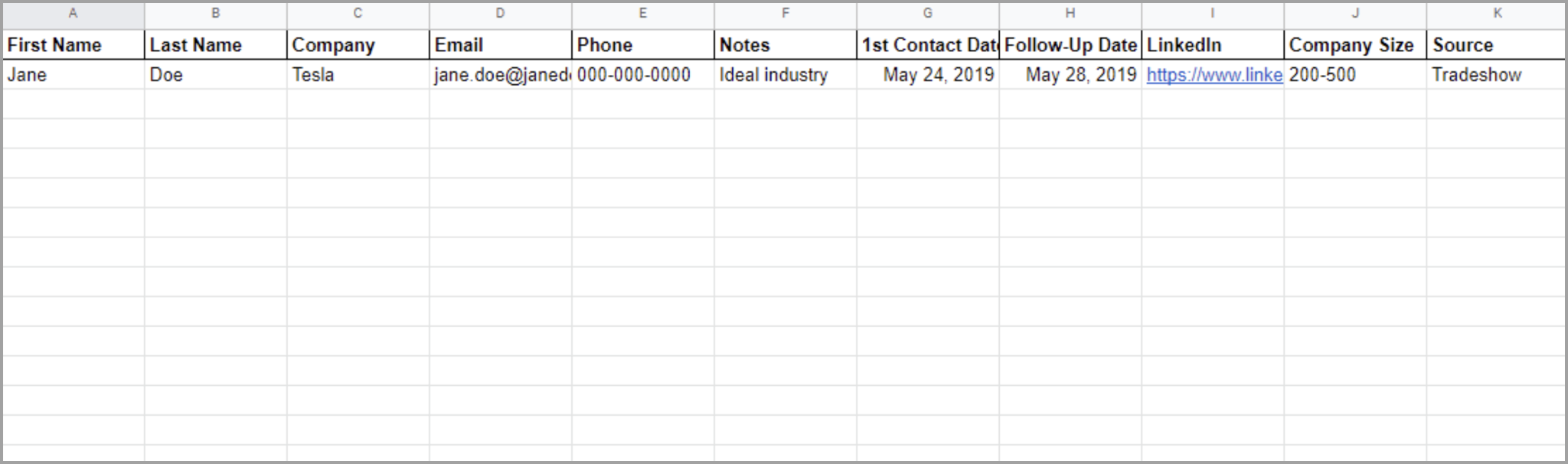Screen dimensions: 1568x464
Task: Click the May 24, 2019 date cell
Action: click(927, 75)
